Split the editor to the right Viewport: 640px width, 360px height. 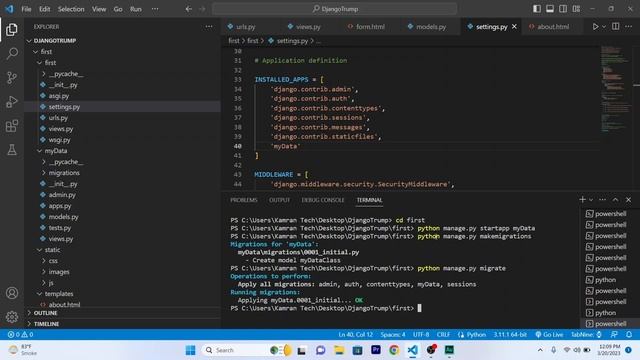tap(616, 27)
